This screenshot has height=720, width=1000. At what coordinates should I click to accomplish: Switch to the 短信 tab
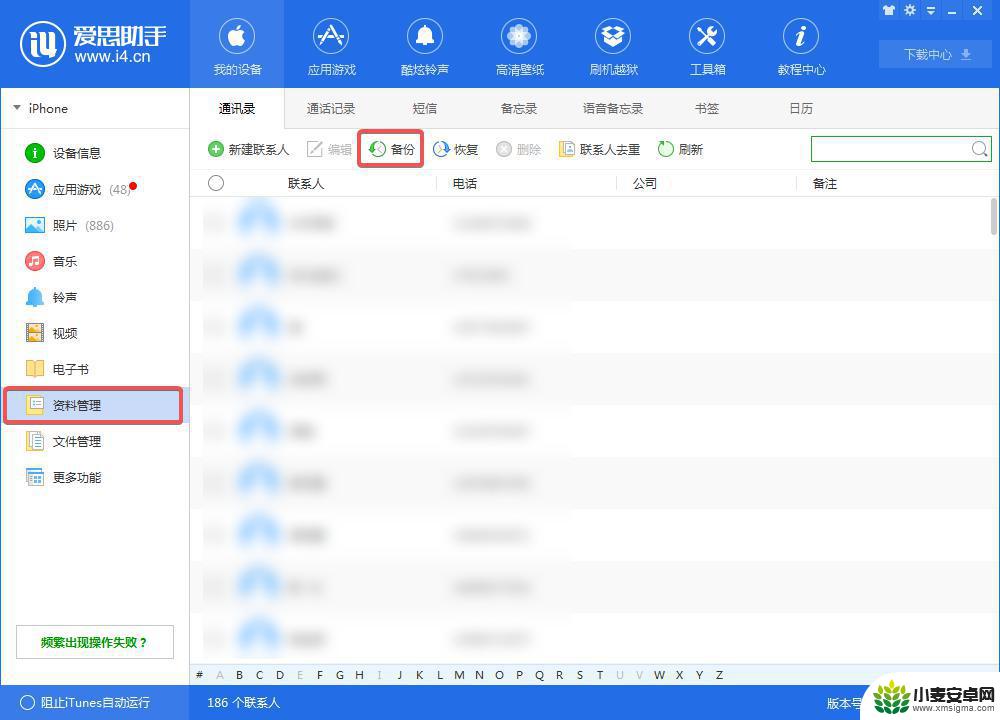click(425, 108)
